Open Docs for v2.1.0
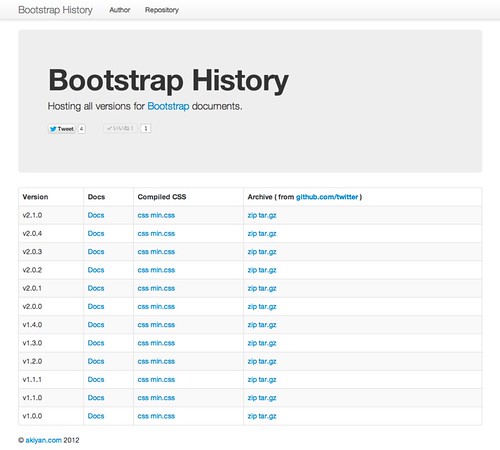Screen dimensions: 500x450 pyautogui.click(x=96, y=215)
